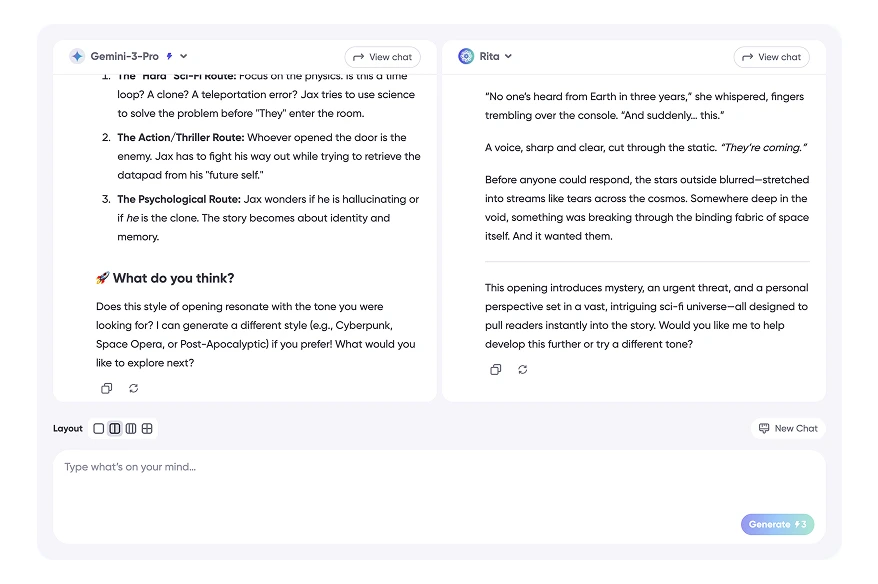Open View chat for Rita's panel
This screenshot has height=584, width=878.
[771, 56]
